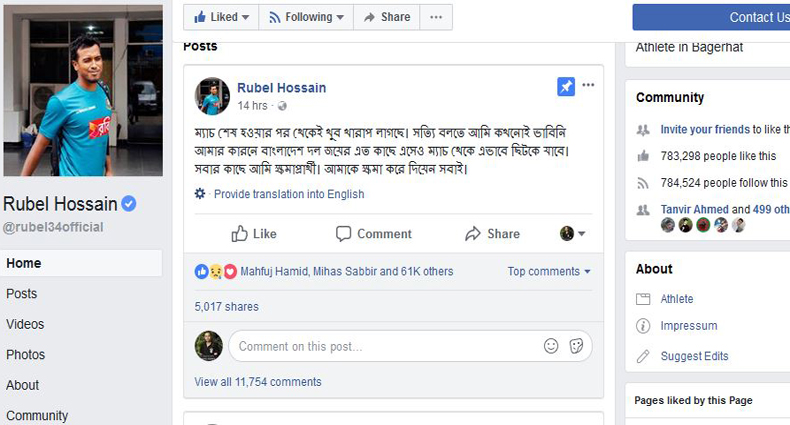Expand the Top comments sort dropdown
This screenshot has width=790, height=425.
[x=549, y=271]
